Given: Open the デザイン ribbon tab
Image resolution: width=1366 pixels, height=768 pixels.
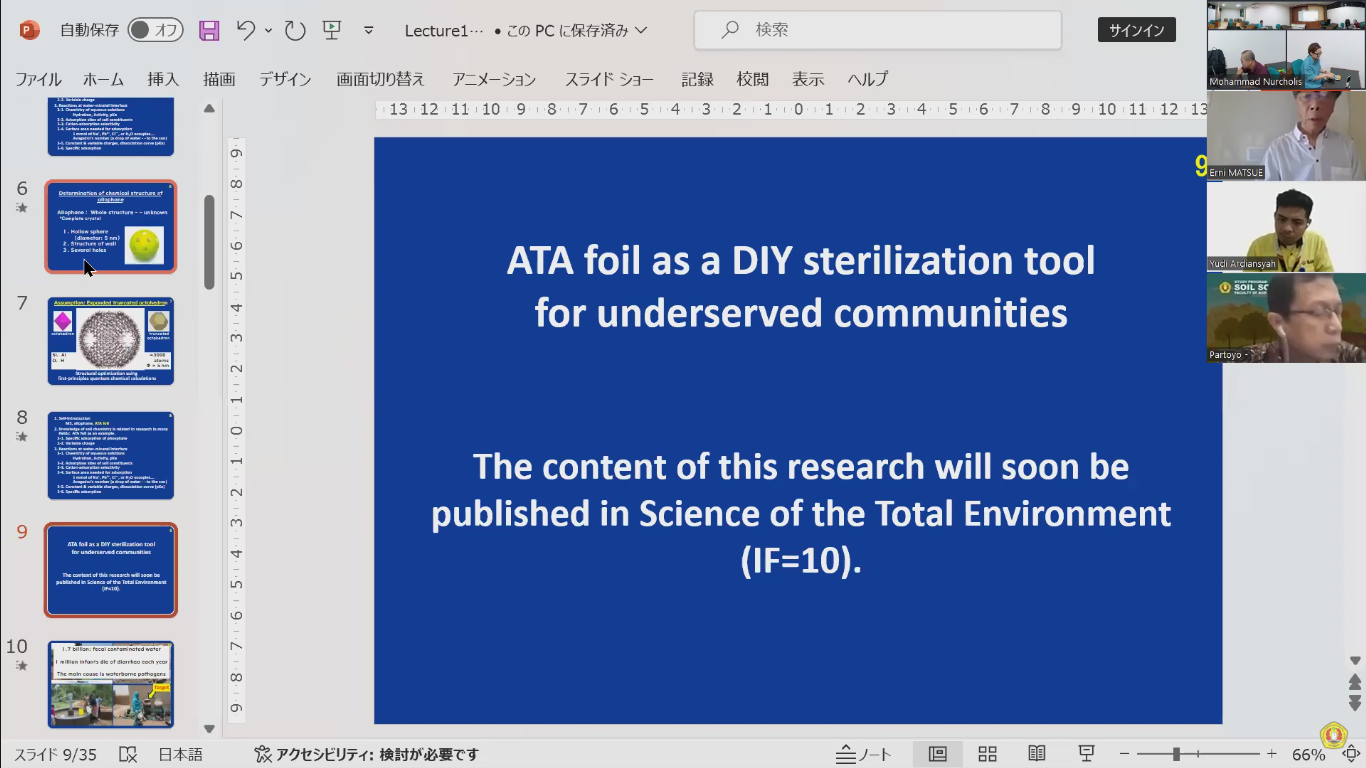Looking at the screenshot, I should tap(285, 79).
